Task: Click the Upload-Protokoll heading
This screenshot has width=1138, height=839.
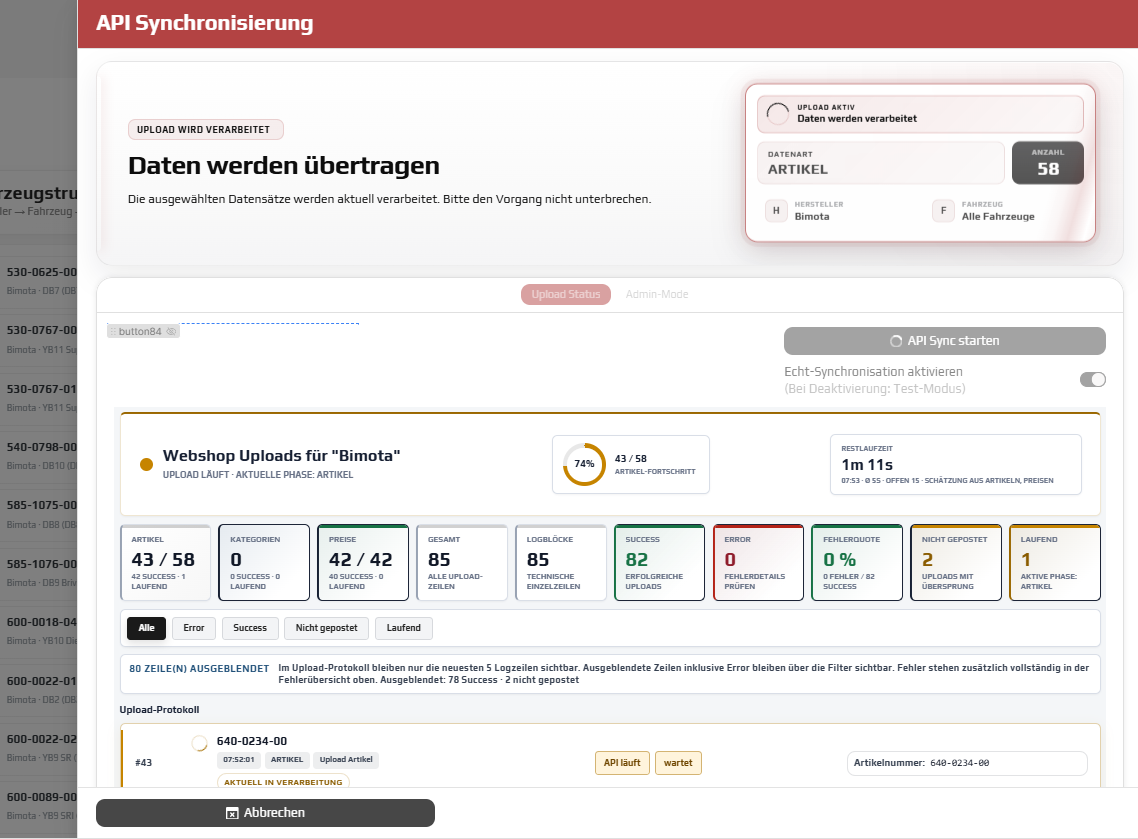Action: pyautogui.click(x=159, y=710)
